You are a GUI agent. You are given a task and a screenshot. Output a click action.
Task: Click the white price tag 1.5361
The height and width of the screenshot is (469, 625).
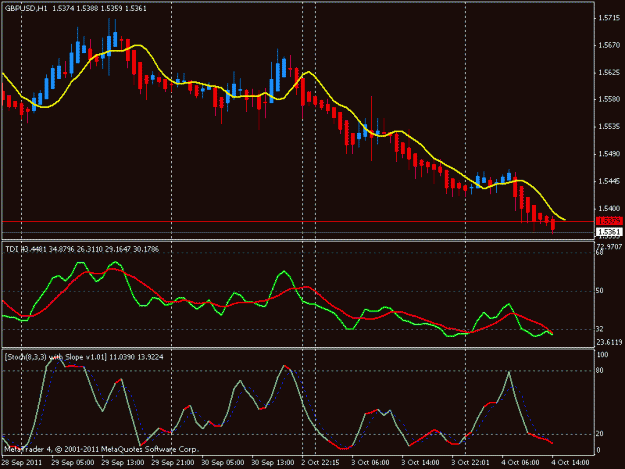coord(609,232)
